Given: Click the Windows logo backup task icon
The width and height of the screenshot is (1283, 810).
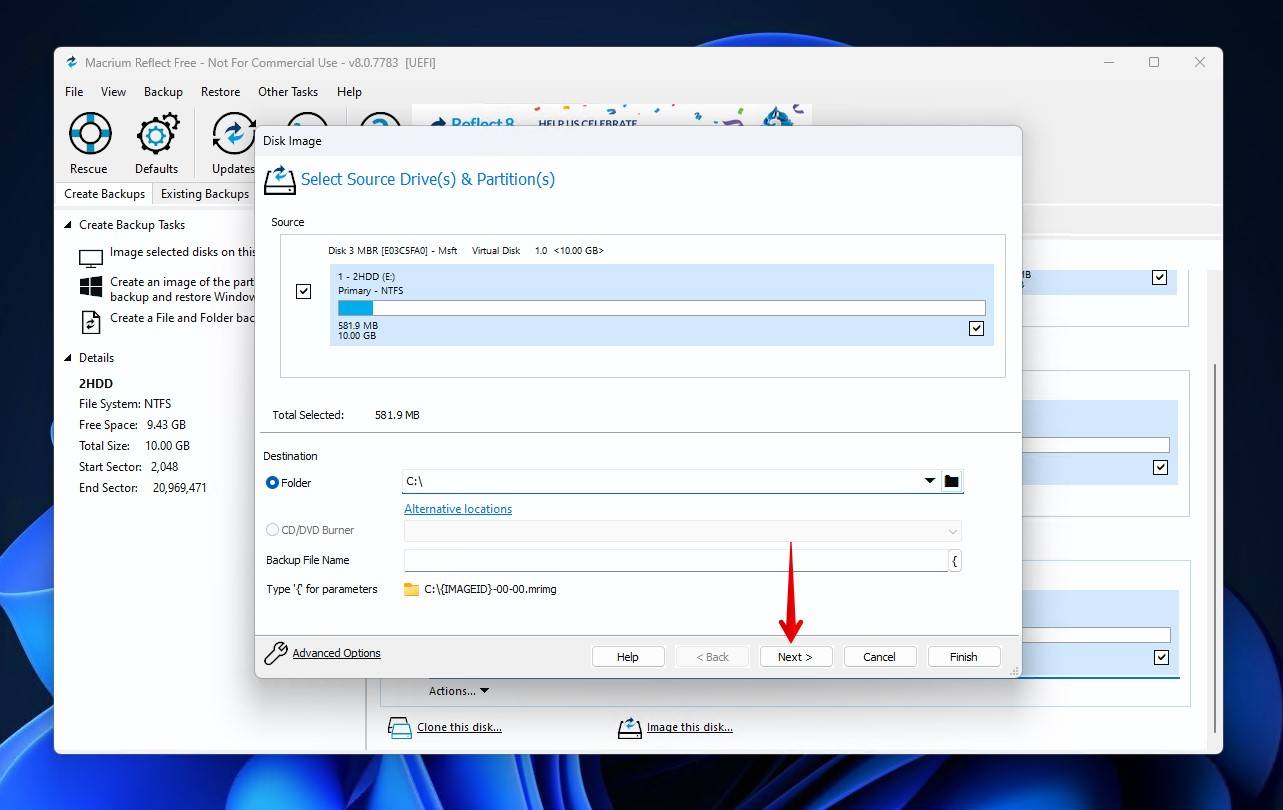Looking at the screenshot, I should coord(91,288).
